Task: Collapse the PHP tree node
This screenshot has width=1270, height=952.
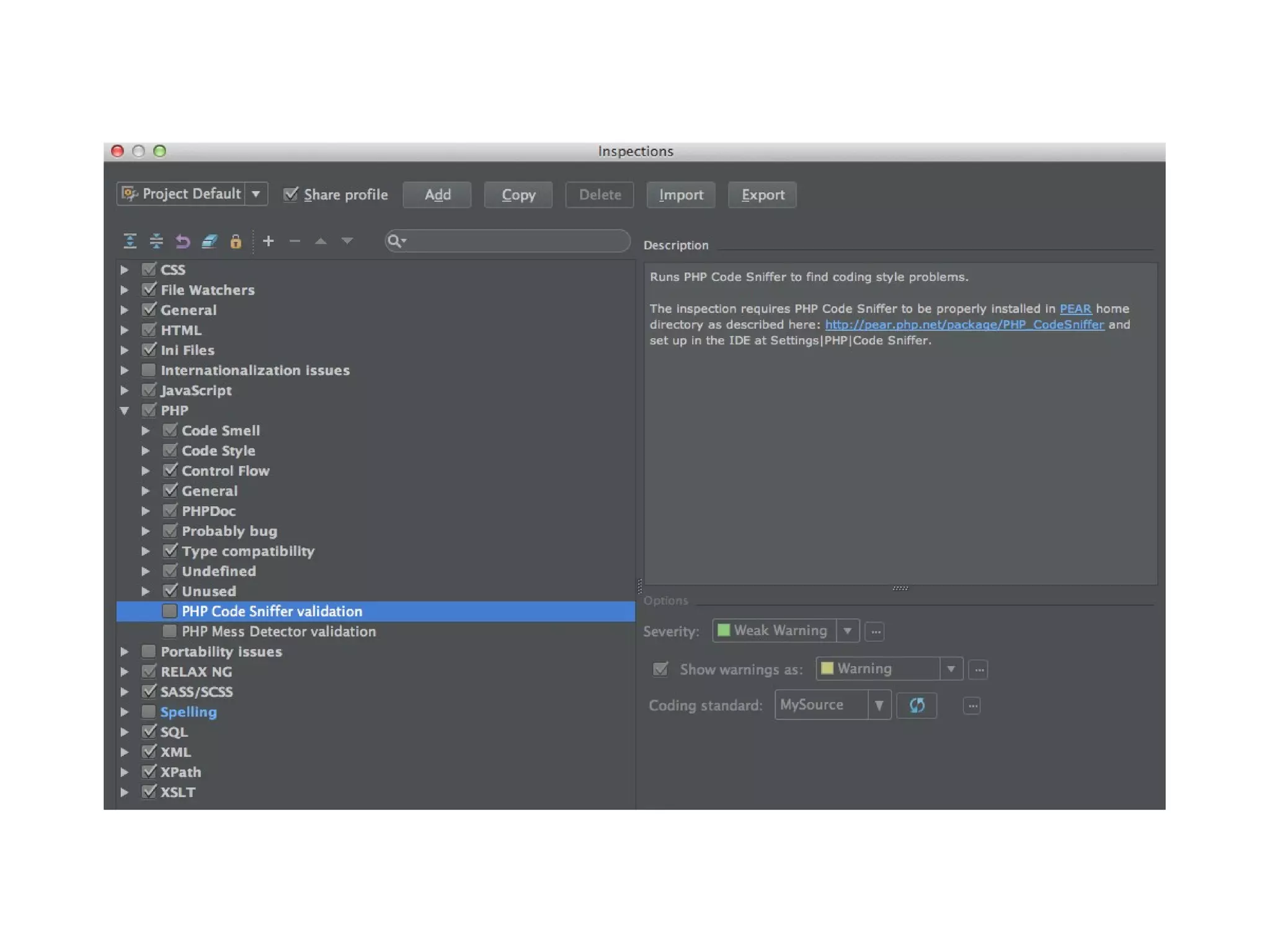Action: pyautogui.click(x=125, y=411)
